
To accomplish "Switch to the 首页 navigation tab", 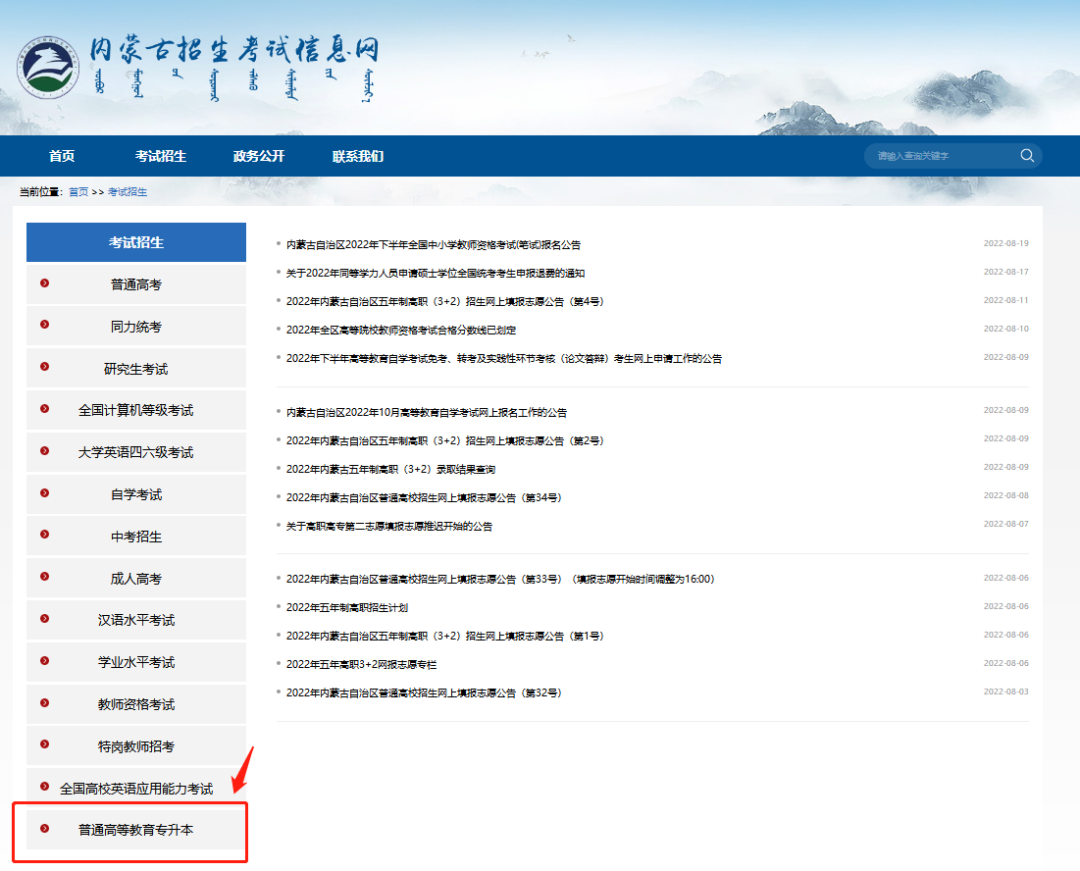I will click(x=62, y=156).
